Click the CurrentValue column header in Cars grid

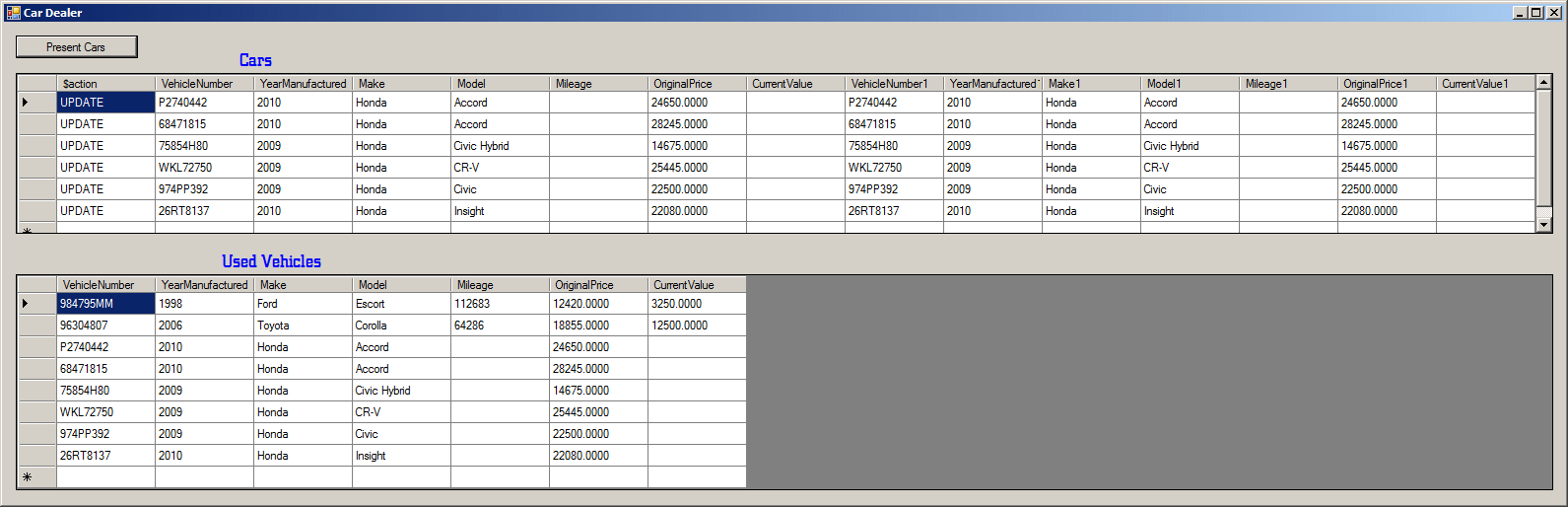795,84
